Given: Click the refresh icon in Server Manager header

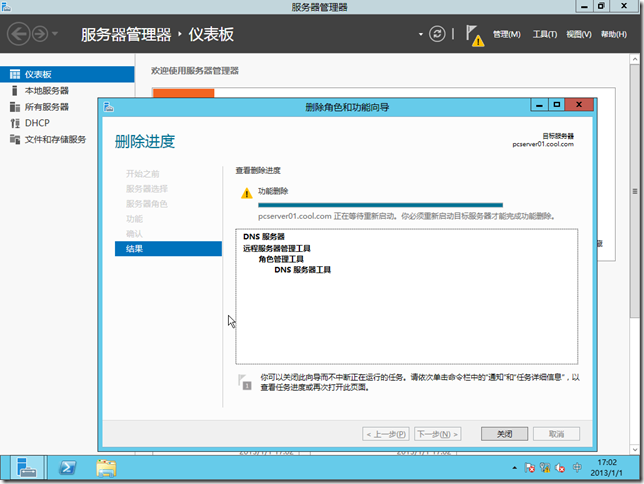Looking at the screenshot, I should click(437, 34).
